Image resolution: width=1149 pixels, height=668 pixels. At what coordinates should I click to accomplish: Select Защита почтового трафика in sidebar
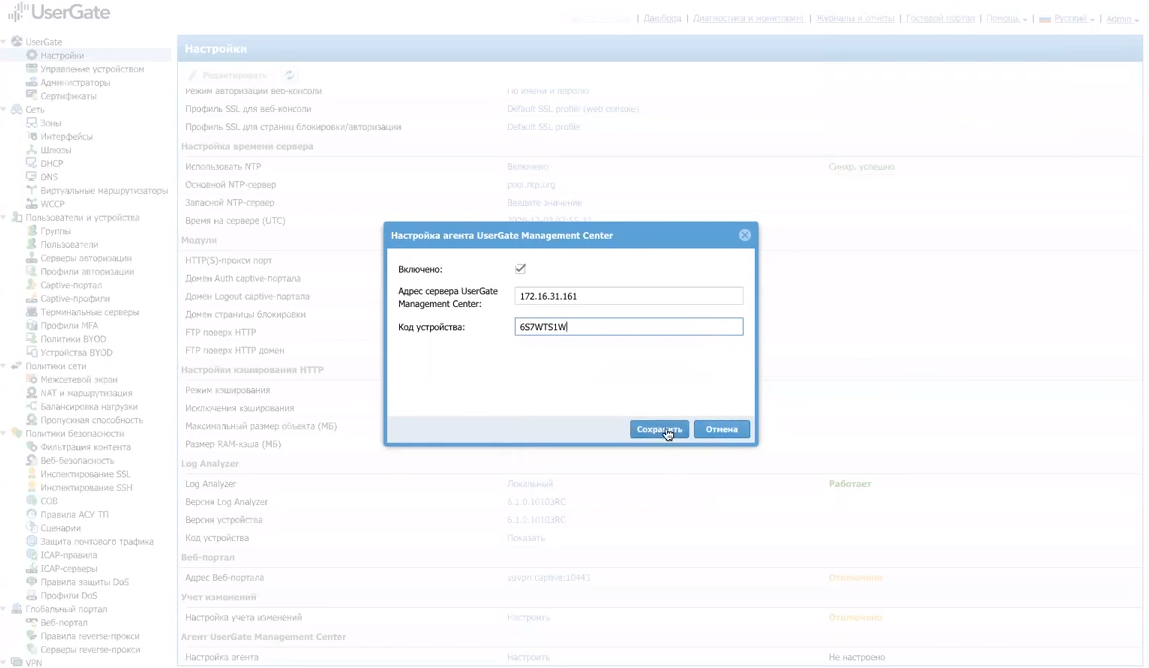click(97, 541)
